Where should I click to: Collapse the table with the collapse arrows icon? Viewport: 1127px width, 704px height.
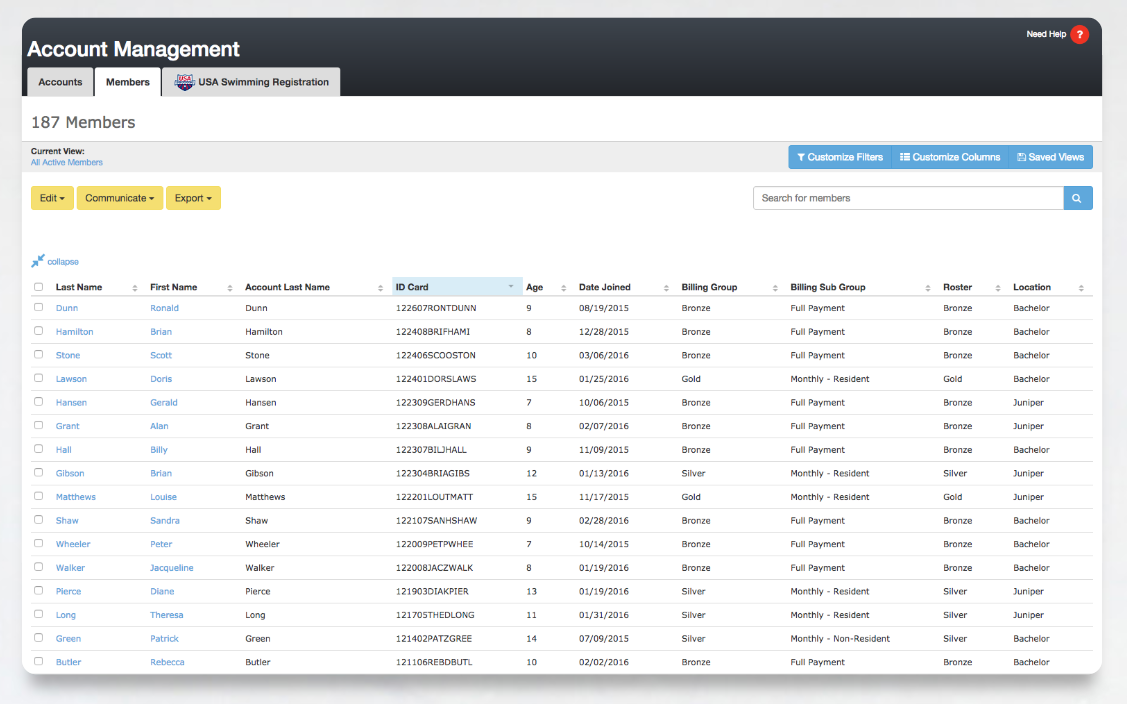pyautogui.click(x=38, y=260)
